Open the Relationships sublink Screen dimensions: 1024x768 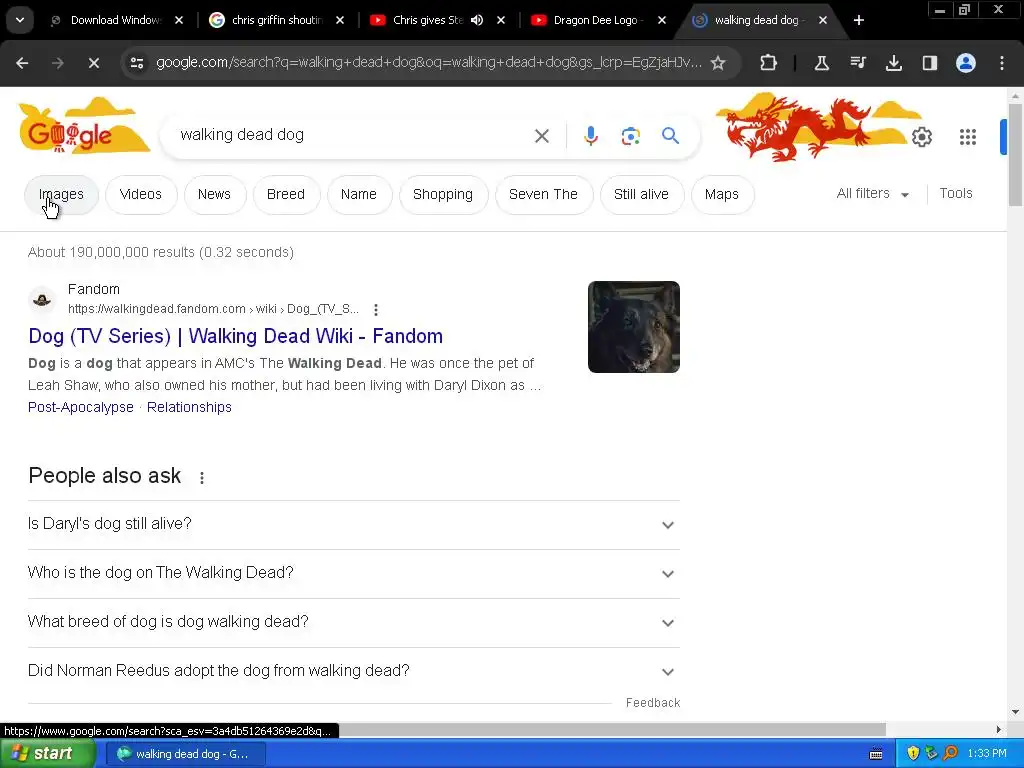189,408
